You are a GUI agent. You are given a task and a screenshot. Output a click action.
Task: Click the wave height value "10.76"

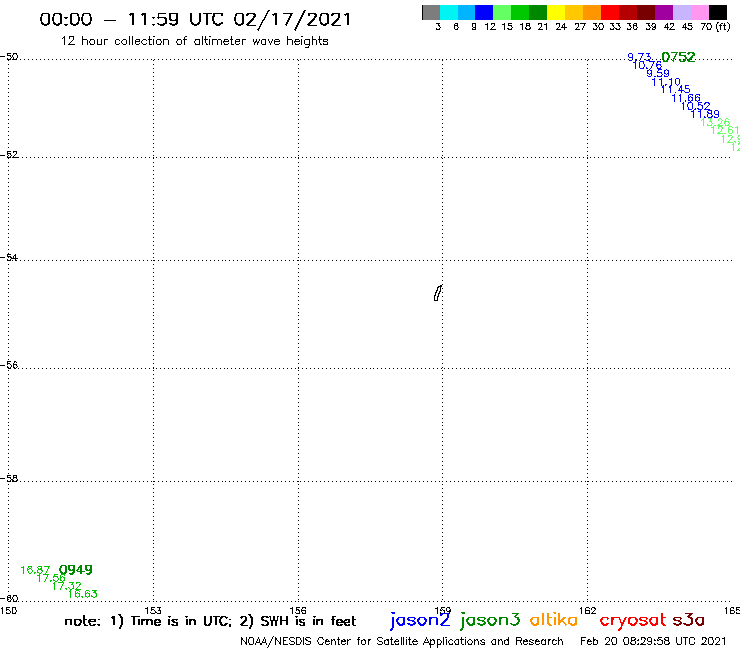[x=647, y=65]
